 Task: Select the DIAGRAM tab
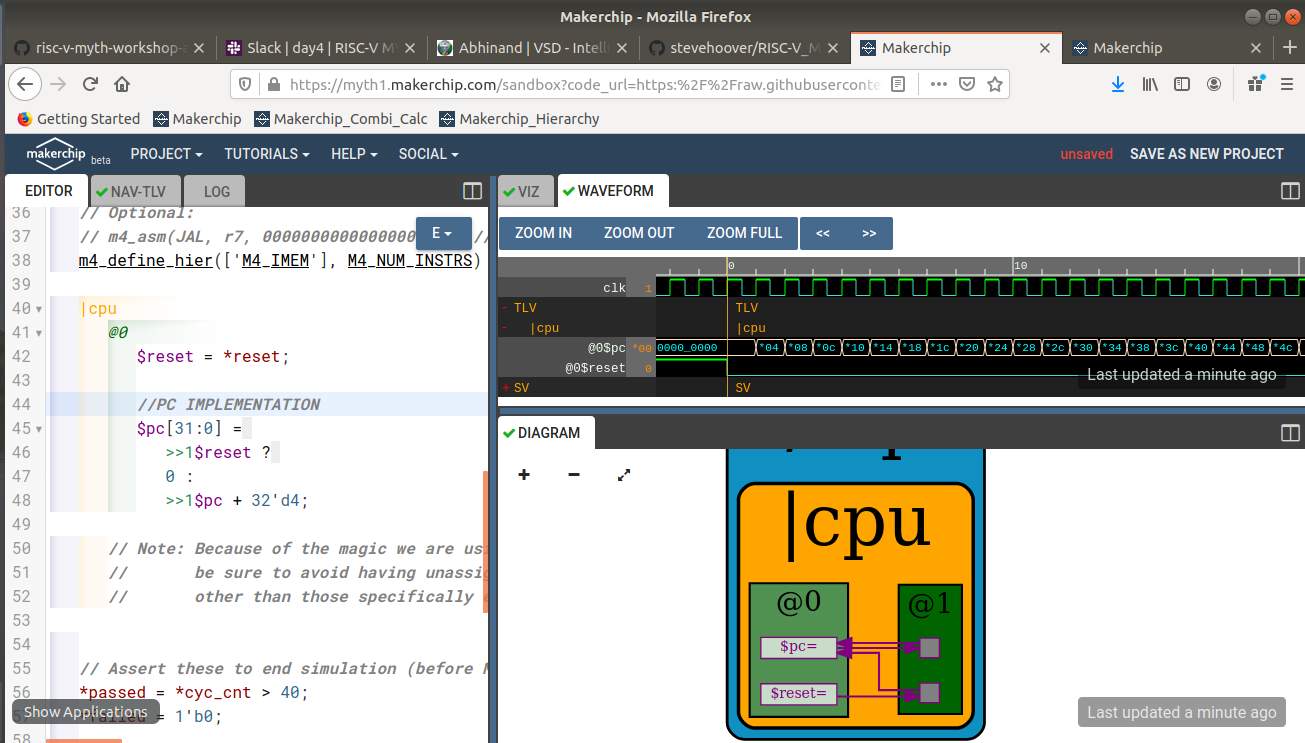click(548, 433)
